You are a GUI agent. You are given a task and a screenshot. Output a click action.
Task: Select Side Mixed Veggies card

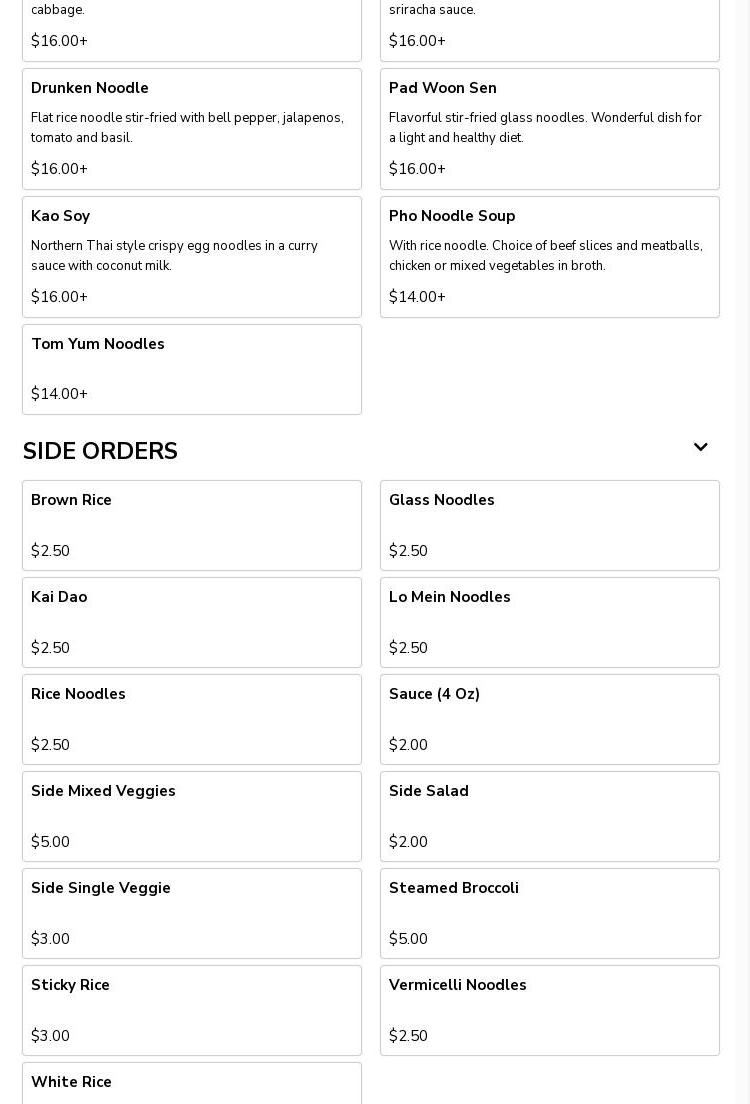[x=192, y=817]
